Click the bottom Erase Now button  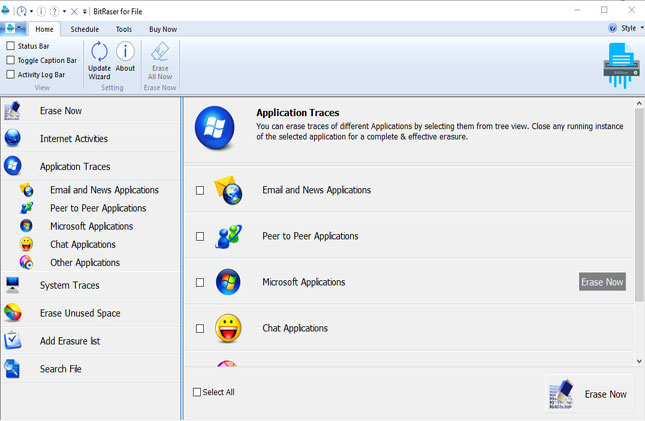click(x=590, y=394)
